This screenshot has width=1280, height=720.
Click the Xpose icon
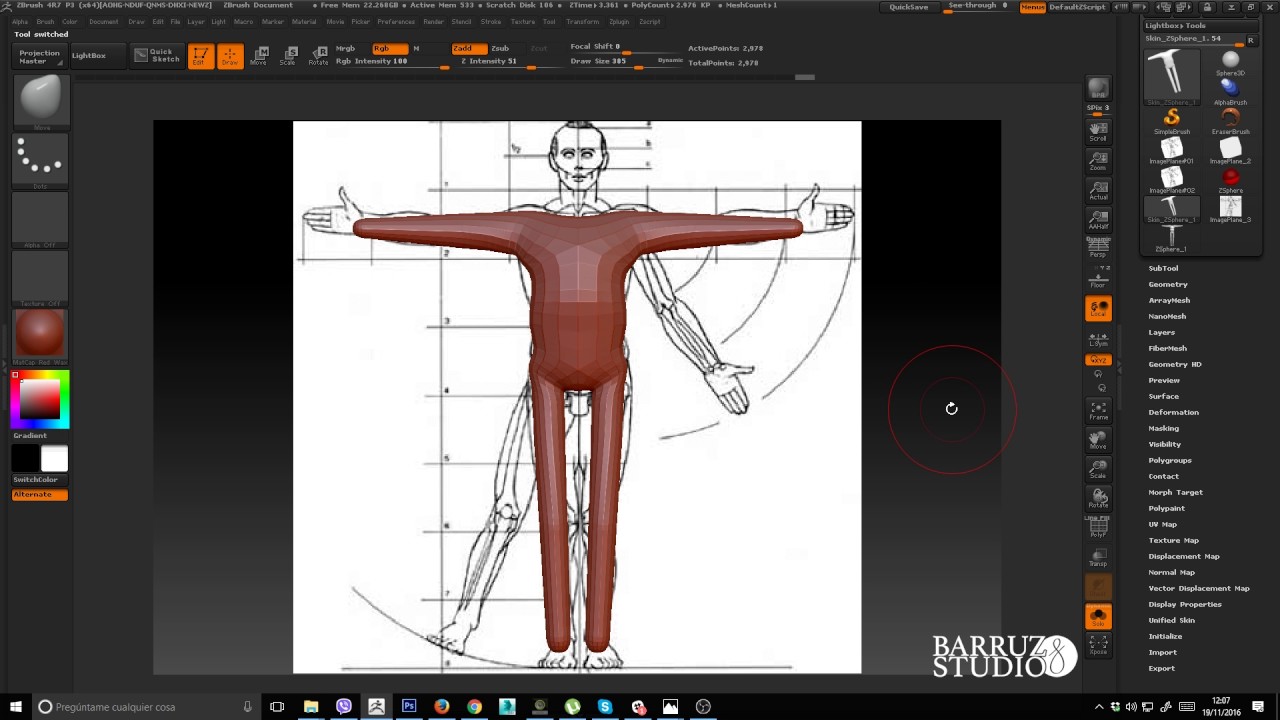click(1098, 645)
